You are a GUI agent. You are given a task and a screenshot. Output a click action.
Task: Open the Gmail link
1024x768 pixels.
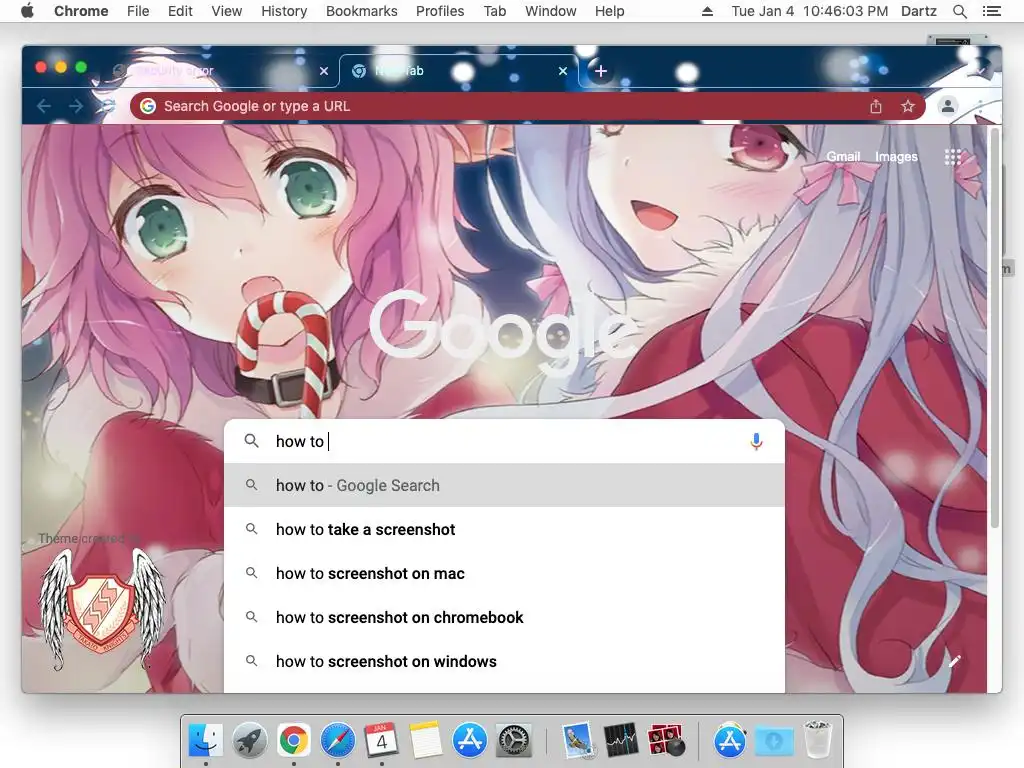[x=842, y=157]
